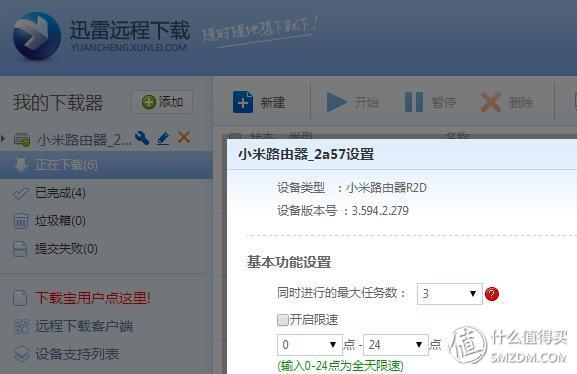Click the 新建 new task button

(x=259, y=102)
